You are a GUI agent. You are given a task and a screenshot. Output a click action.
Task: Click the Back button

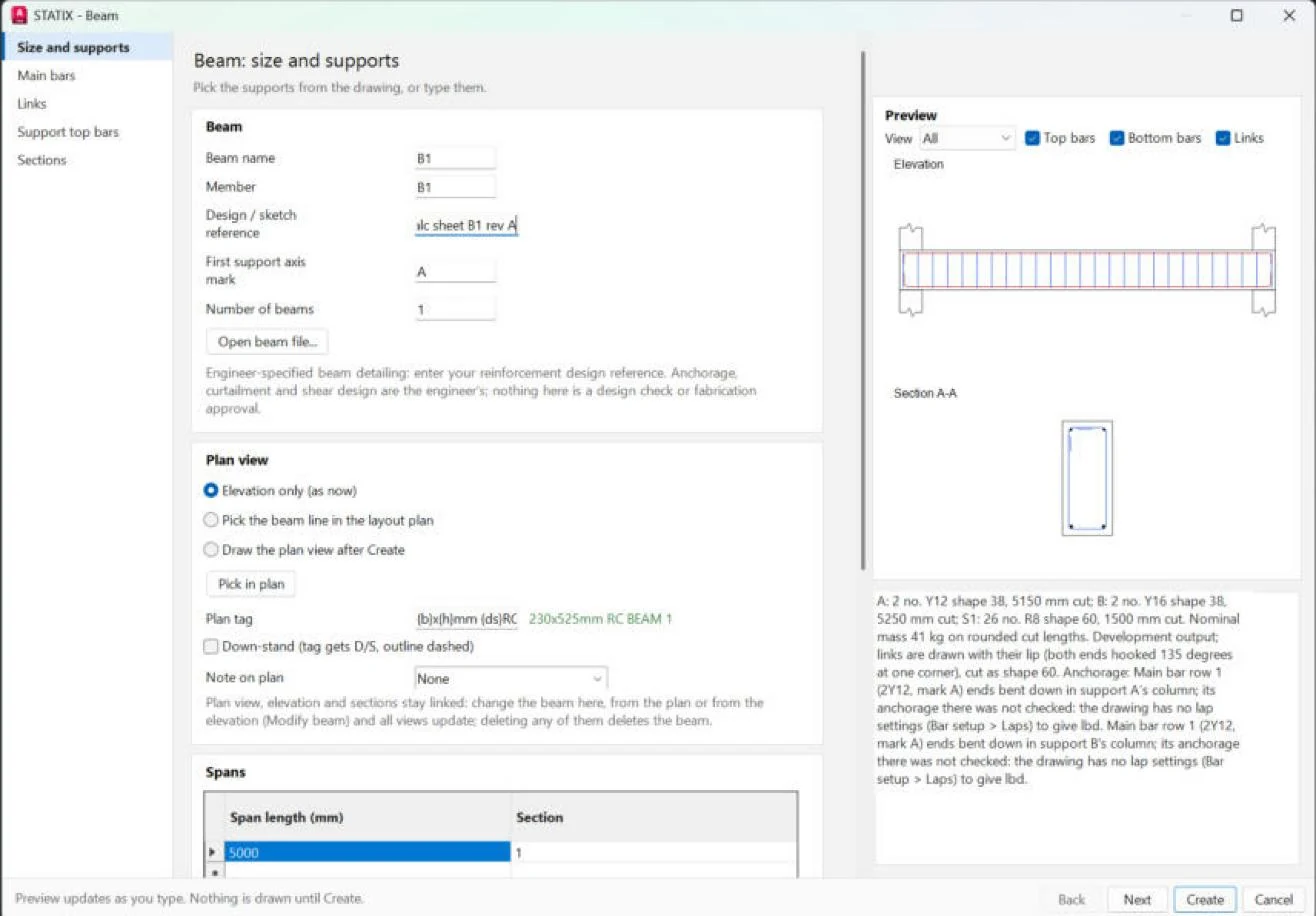click(x=1071, y=899)
